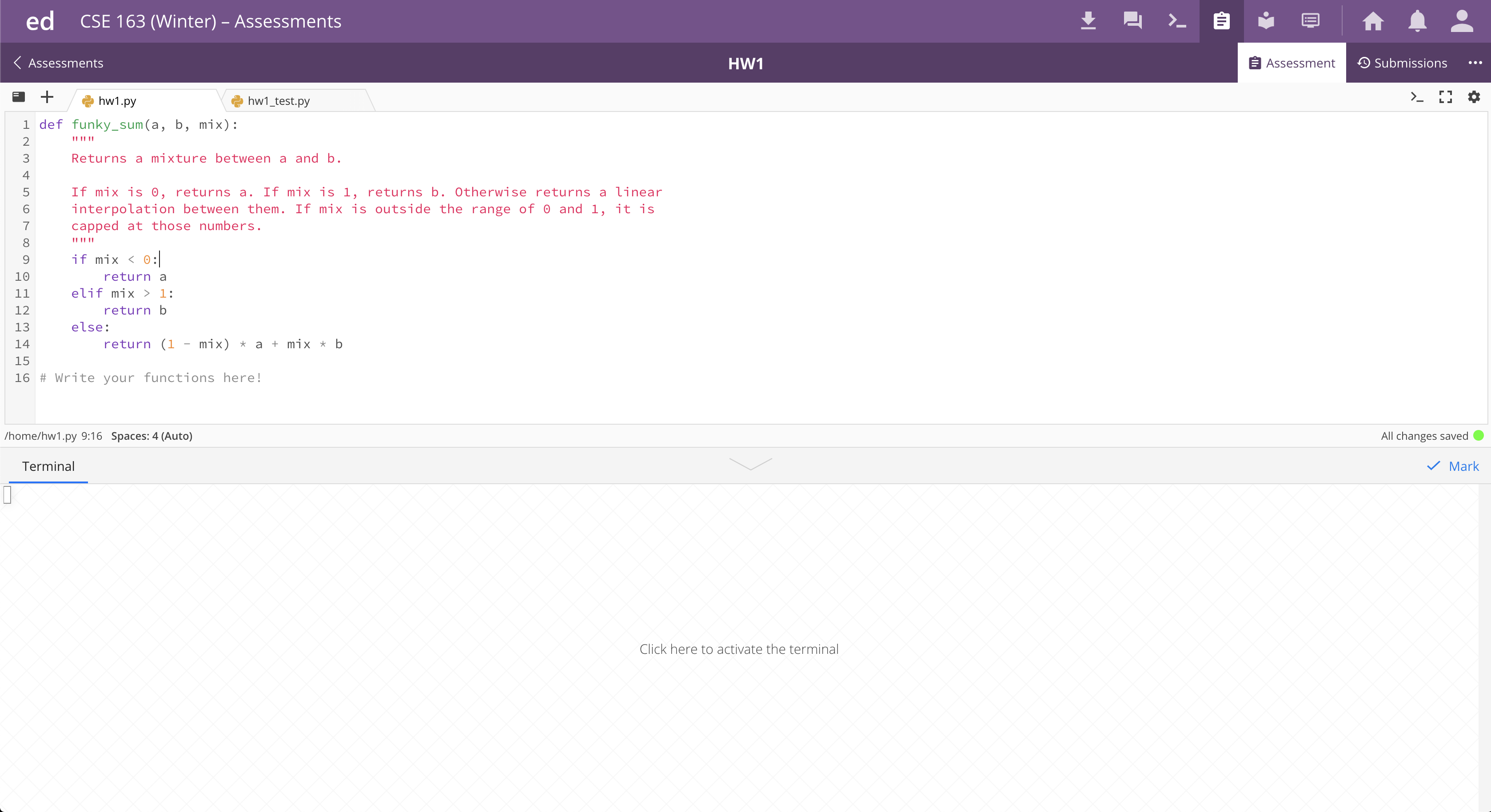This screenshot has width=1491, height=812.
Task: Toggle the file browser panel icon
Action: pos(19,97)
